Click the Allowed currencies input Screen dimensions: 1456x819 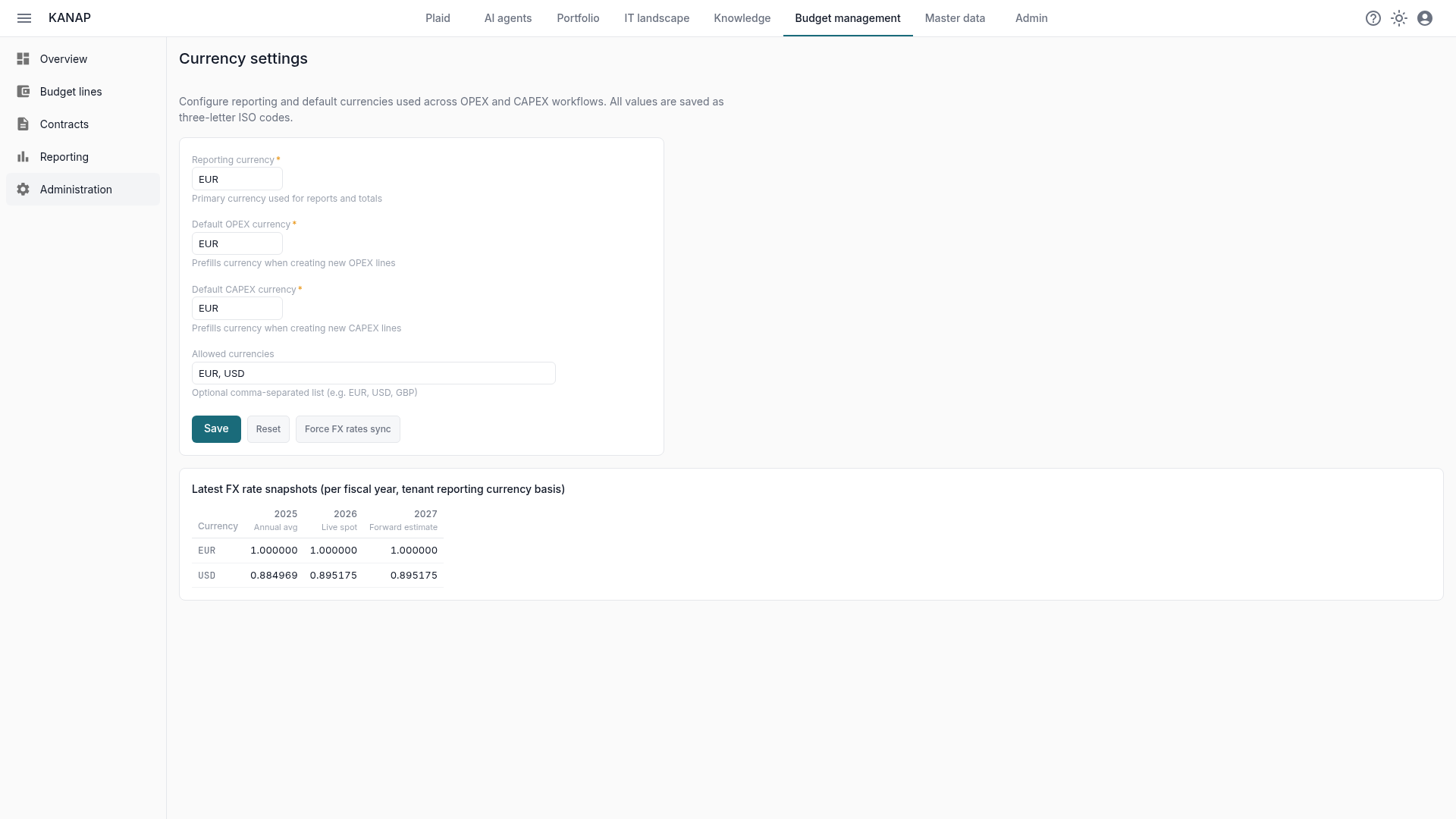point(374,374)
